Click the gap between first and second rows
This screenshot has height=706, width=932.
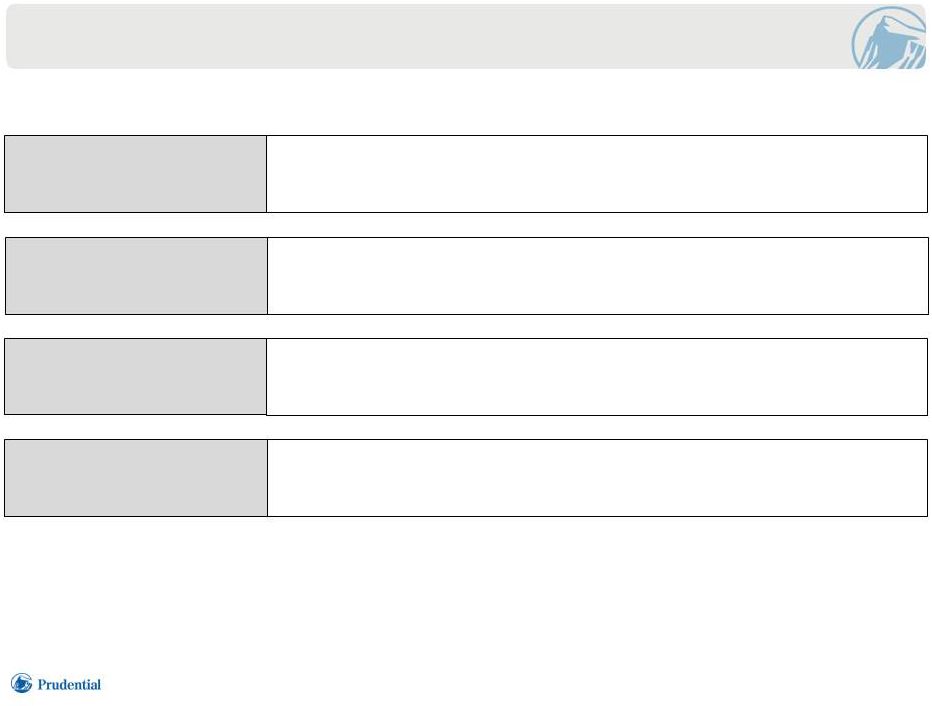pyautogui.click(x=466, y=225)
